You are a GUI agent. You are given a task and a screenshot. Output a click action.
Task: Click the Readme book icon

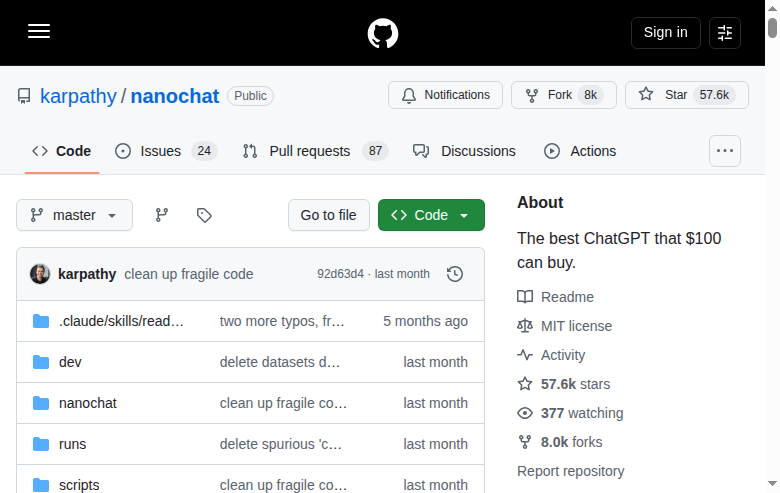coord(525,297)
